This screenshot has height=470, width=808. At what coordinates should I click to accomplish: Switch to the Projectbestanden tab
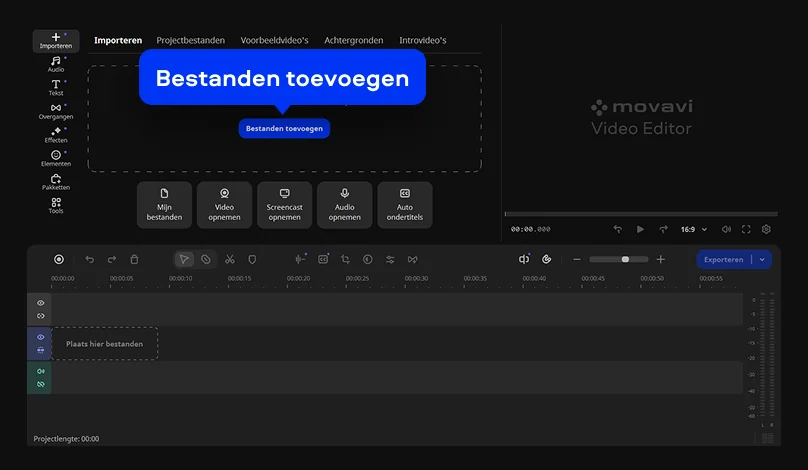click(190, 40)
